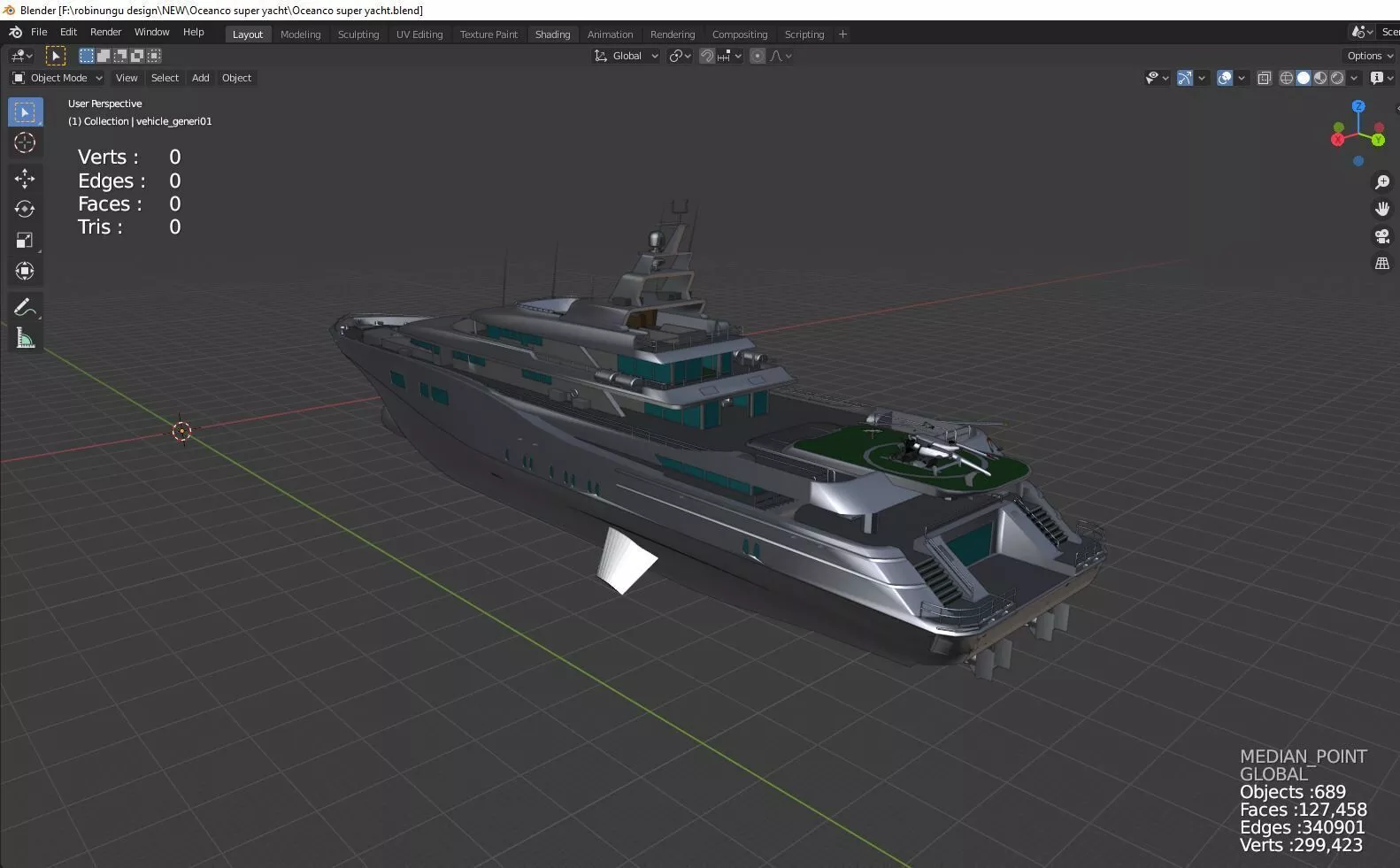Choose Extend selection mode icon
The image size is (1400, 868).
pos(104,56)
